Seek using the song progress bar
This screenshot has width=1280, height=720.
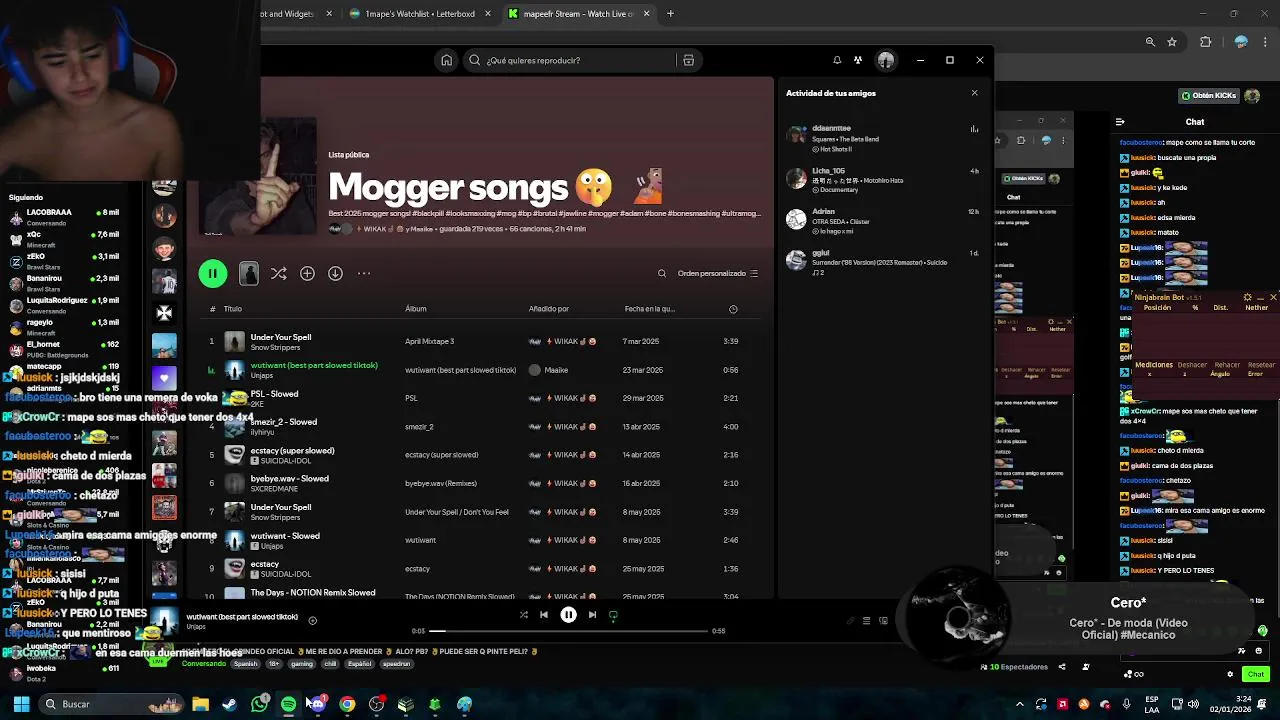[569, 631]
